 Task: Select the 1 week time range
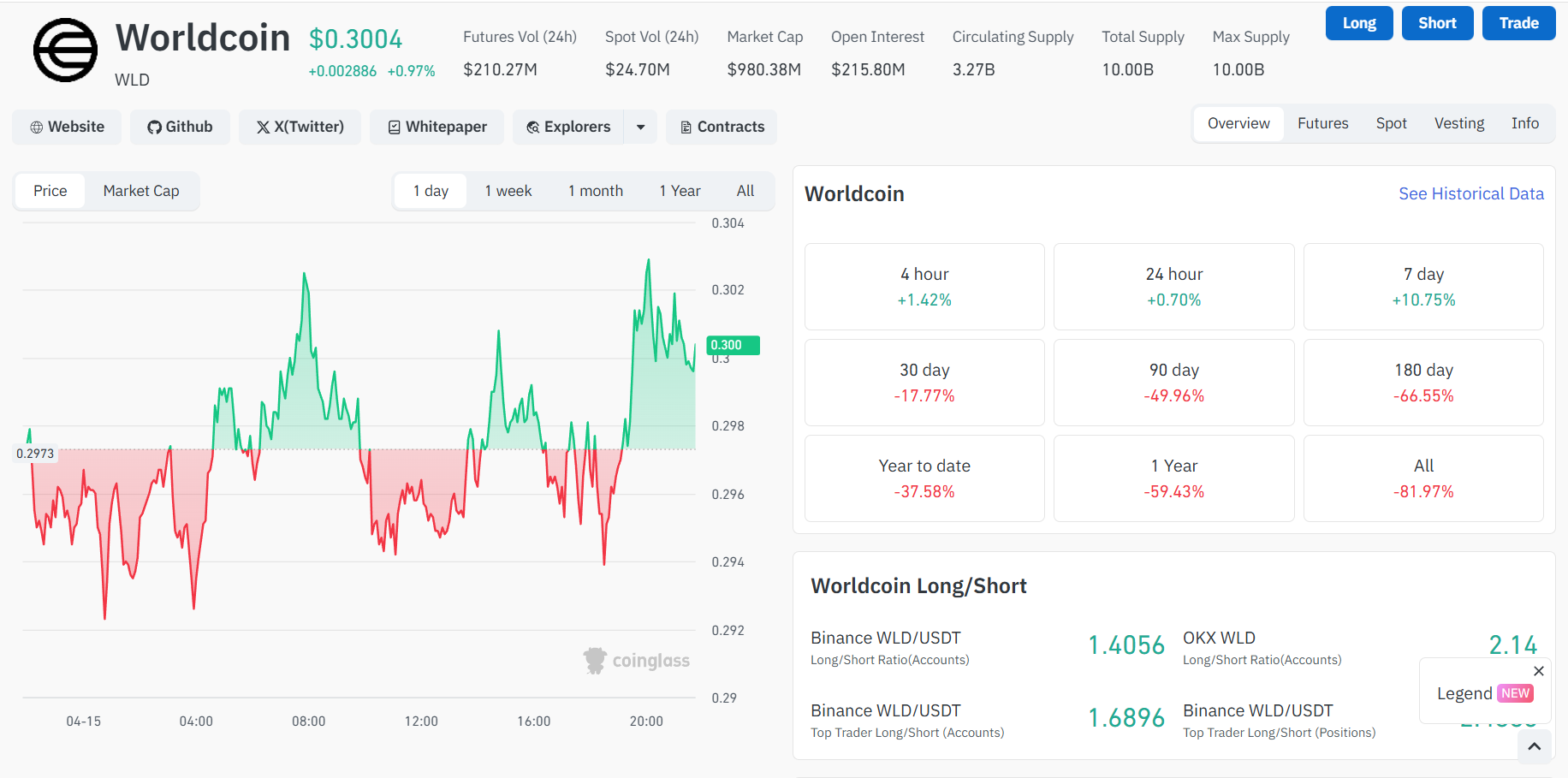(508, 190)
